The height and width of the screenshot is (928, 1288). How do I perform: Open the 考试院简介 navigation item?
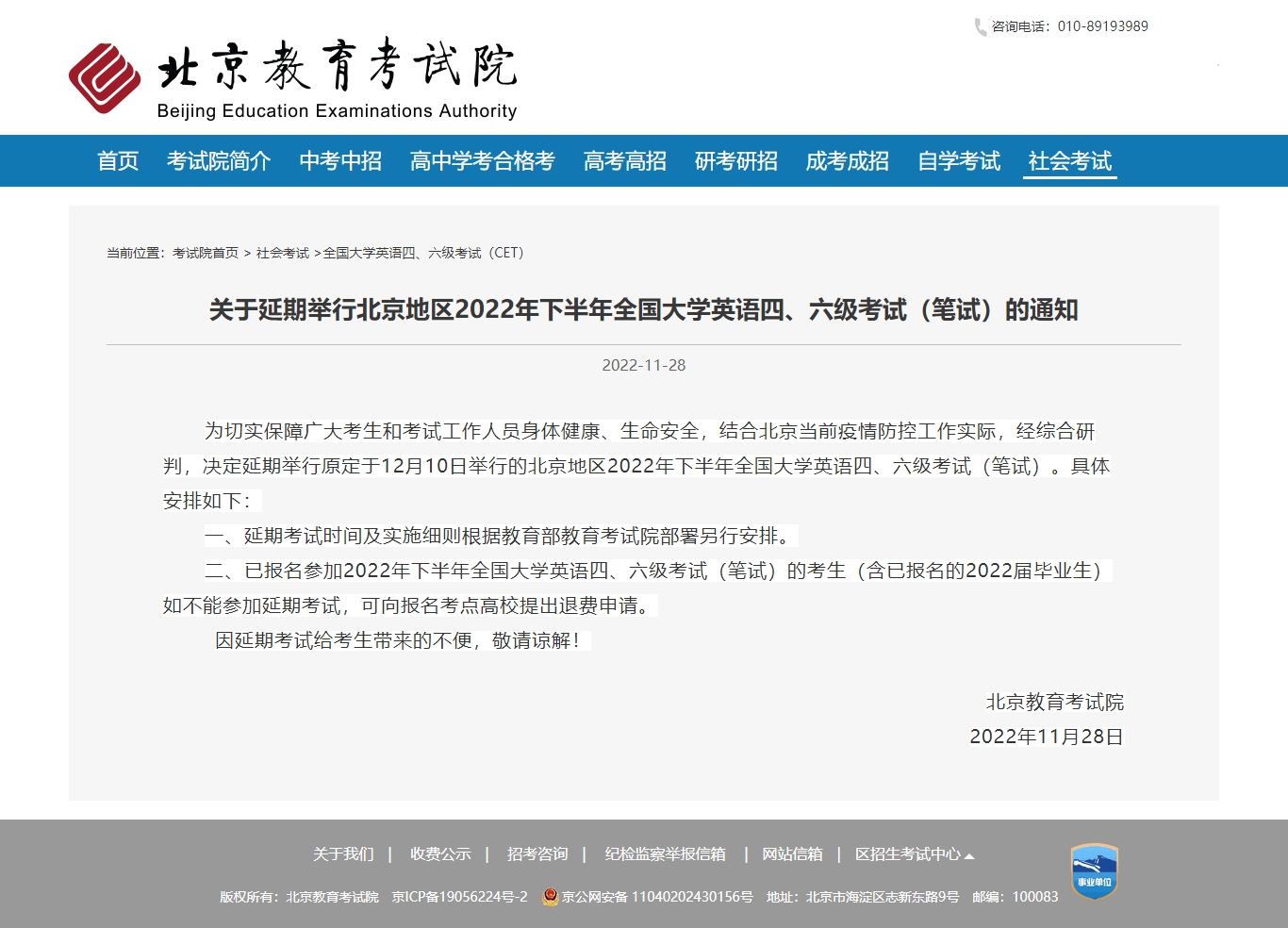click(x=219, y=161)
